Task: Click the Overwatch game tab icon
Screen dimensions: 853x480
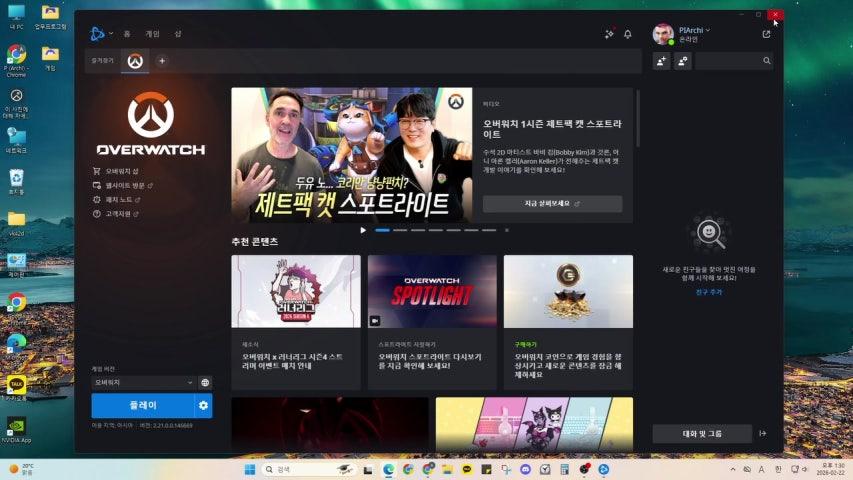Action: [x=134, y=61]
